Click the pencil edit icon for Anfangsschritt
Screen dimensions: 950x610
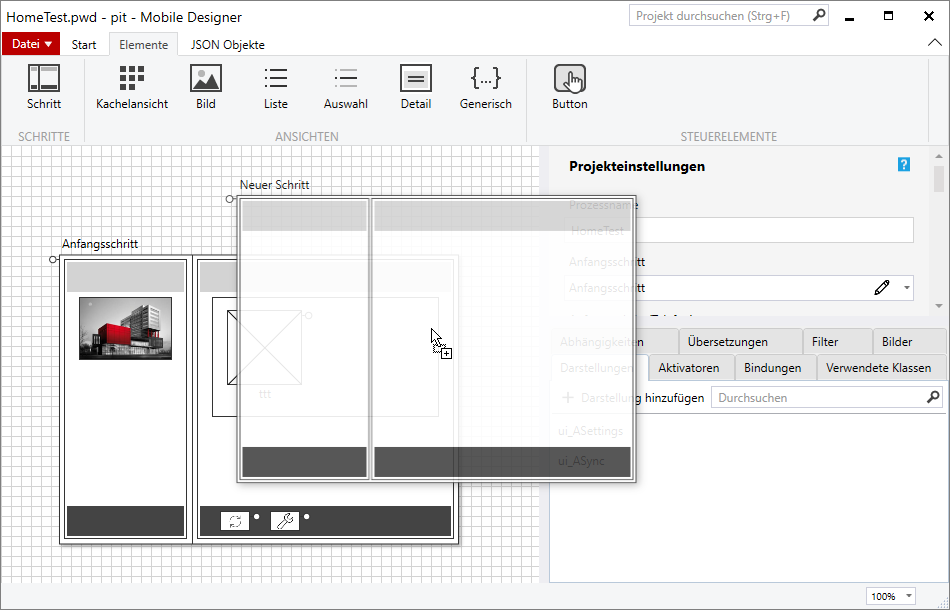pos(881,288)
